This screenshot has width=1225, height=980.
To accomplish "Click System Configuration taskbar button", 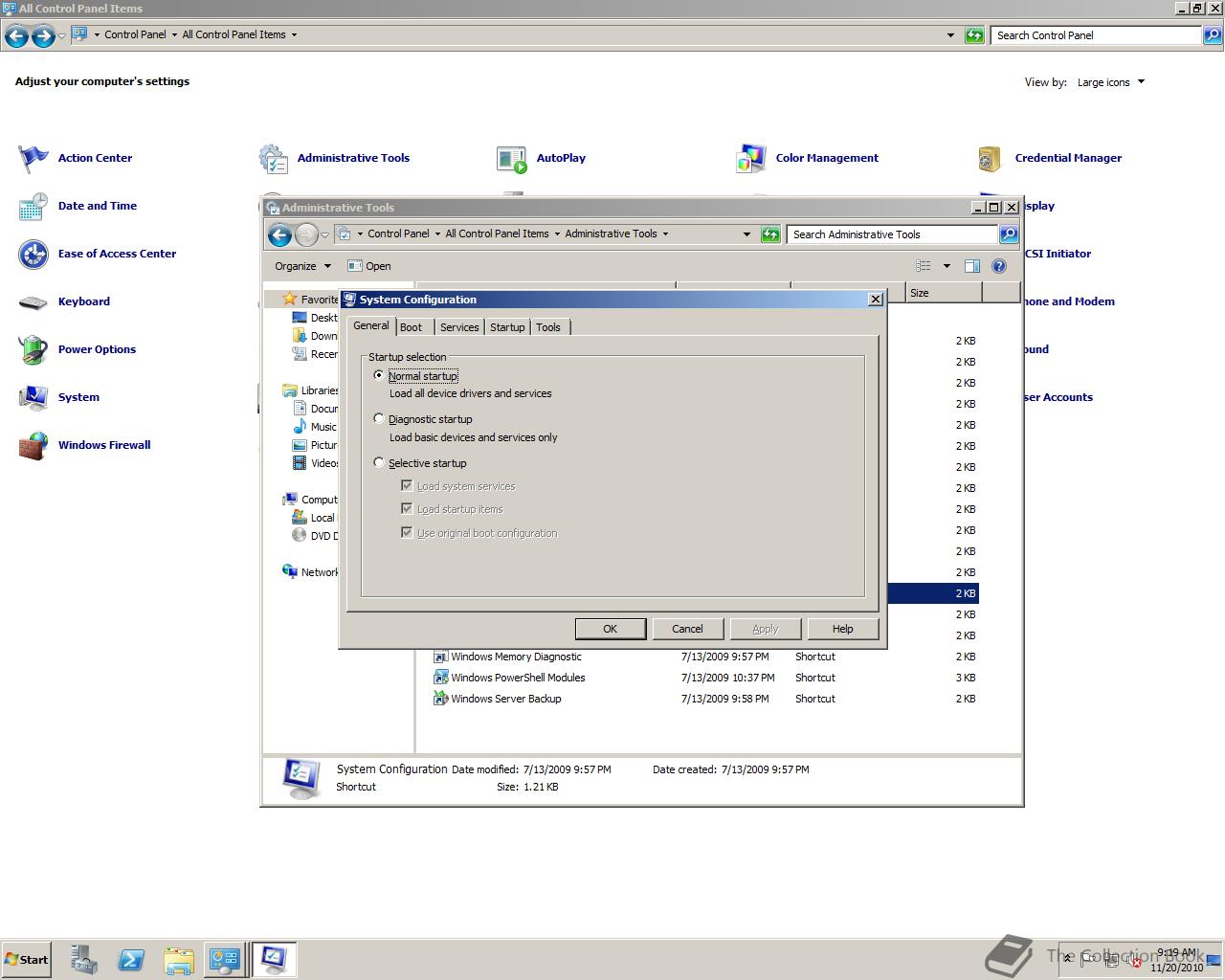I will pyautogui.click(x=274, y=960).
